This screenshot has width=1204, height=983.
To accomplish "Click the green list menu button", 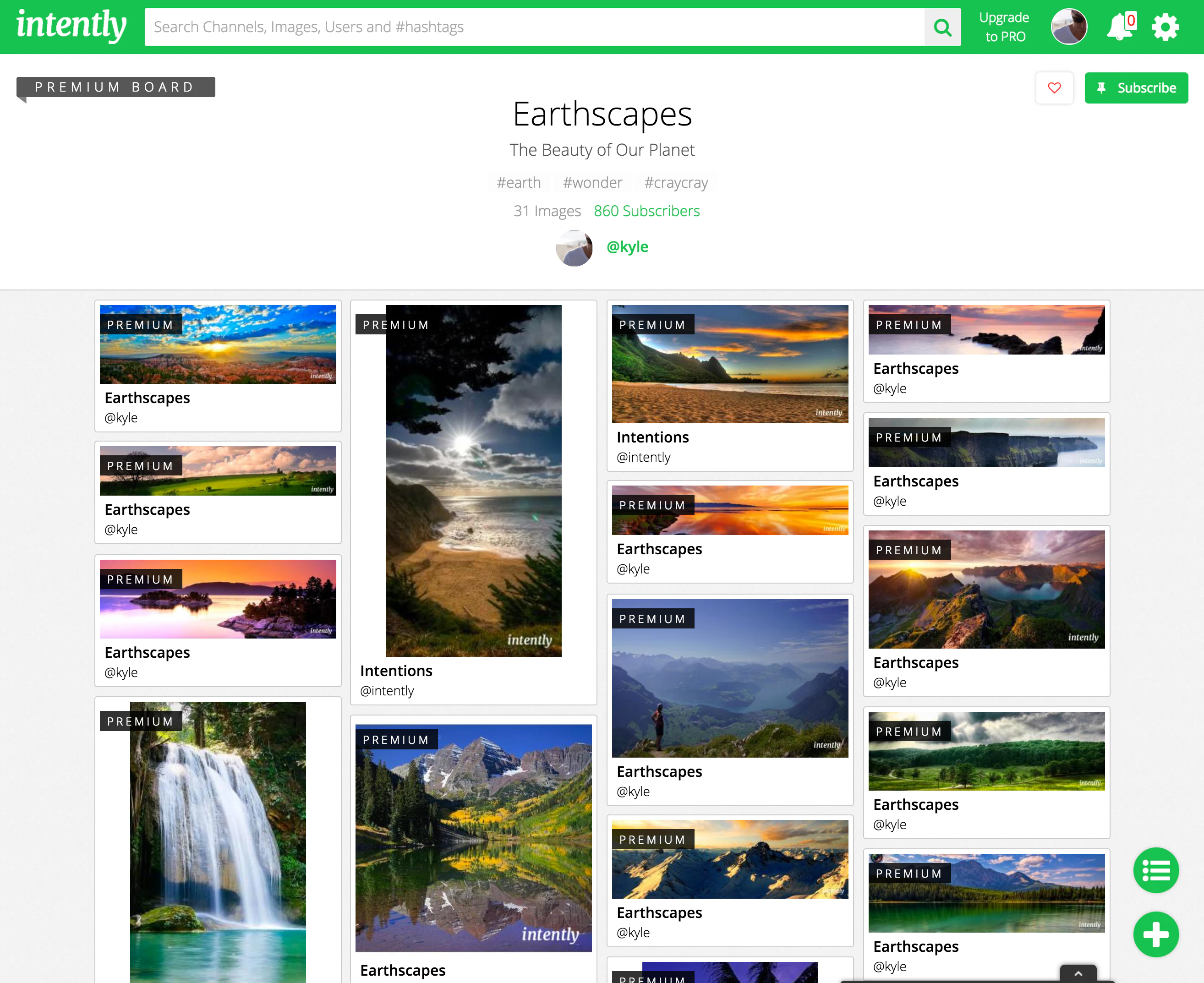I will [1155, 870].
